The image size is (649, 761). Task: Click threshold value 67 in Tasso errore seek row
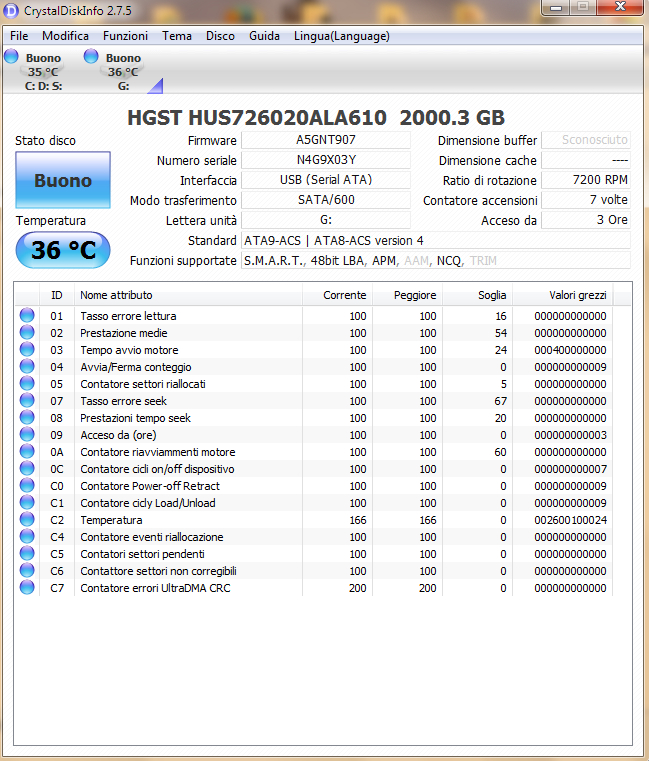[500, 401]
